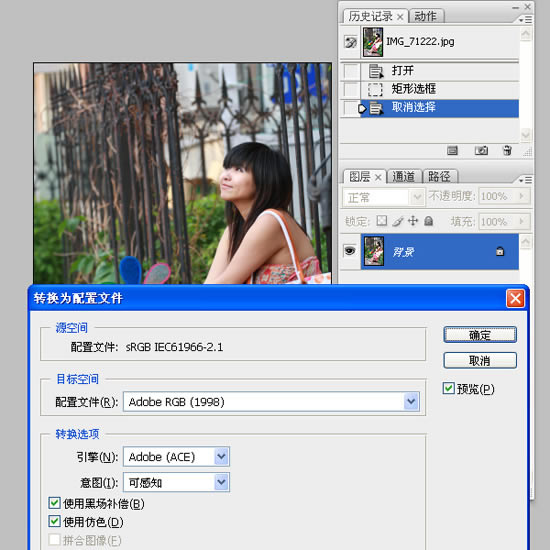This screenshot has width=550, height=550.
Task: Select the 图层 tab
Action: pos(360,177)
